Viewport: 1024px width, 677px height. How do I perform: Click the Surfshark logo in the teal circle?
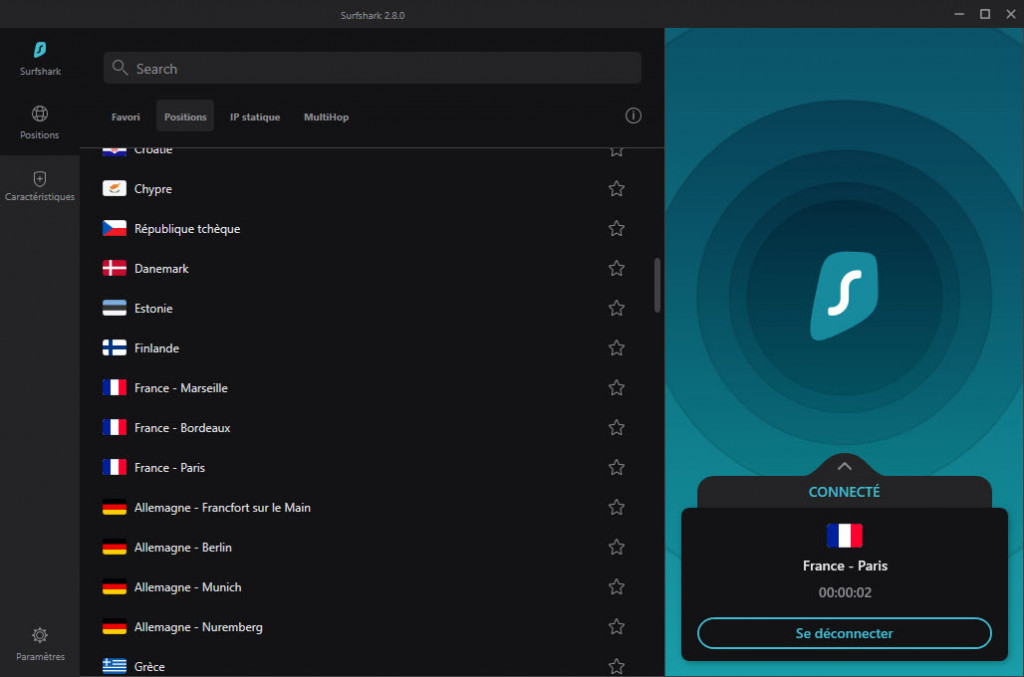[844, 296]
